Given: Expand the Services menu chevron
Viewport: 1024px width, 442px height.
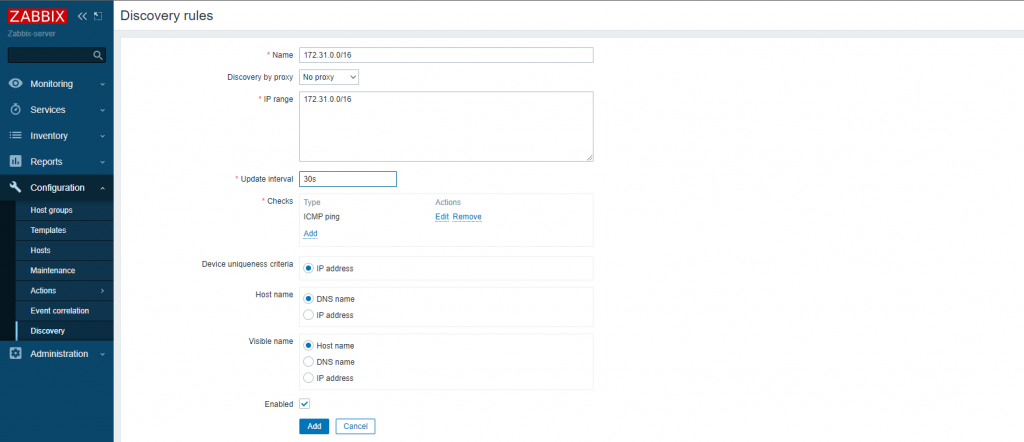Looking at the screenshot, I should (x=103, y=110).
